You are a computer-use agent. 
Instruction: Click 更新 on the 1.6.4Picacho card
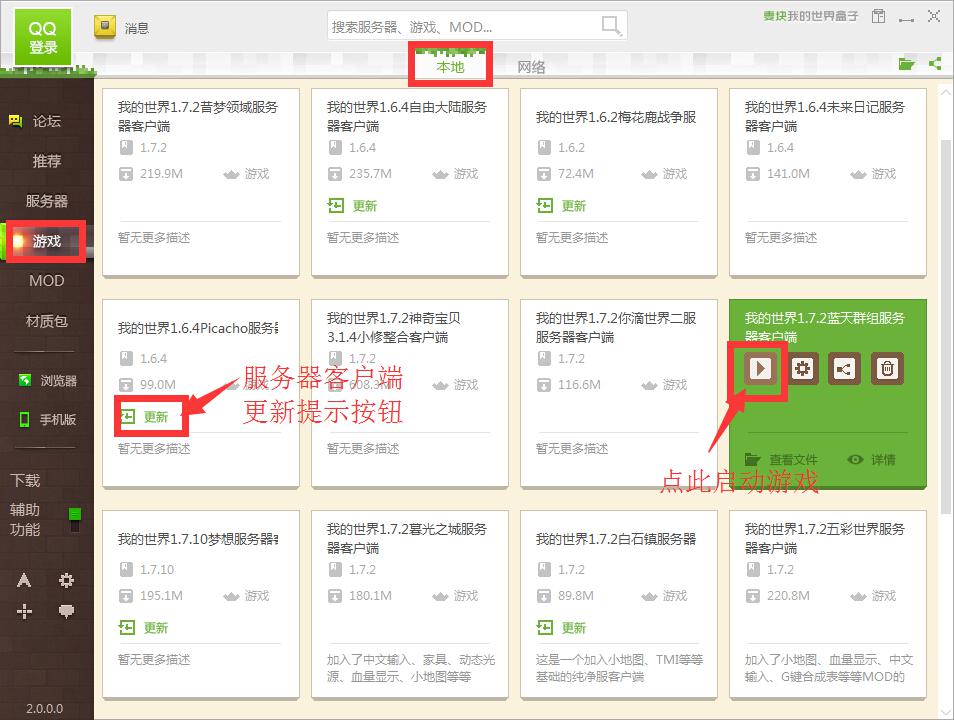144,417
